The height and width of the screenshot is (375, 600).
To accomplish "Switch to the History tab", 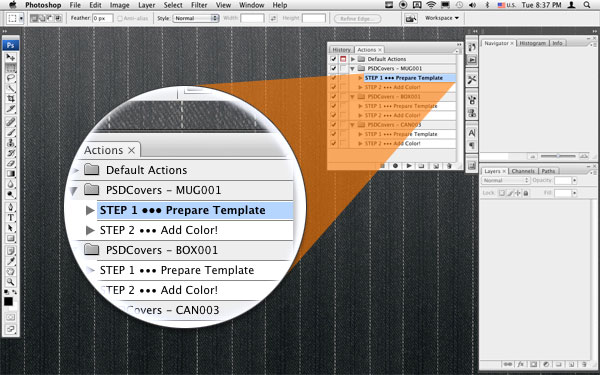I will (341, 50).
